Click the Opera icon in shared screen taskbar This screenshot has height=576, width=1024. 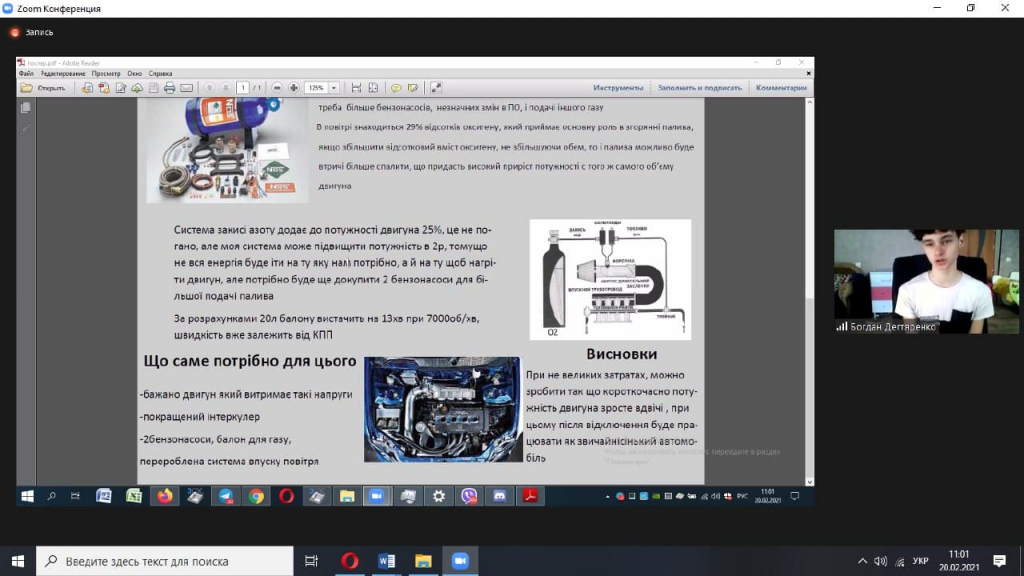pos(286,496)
